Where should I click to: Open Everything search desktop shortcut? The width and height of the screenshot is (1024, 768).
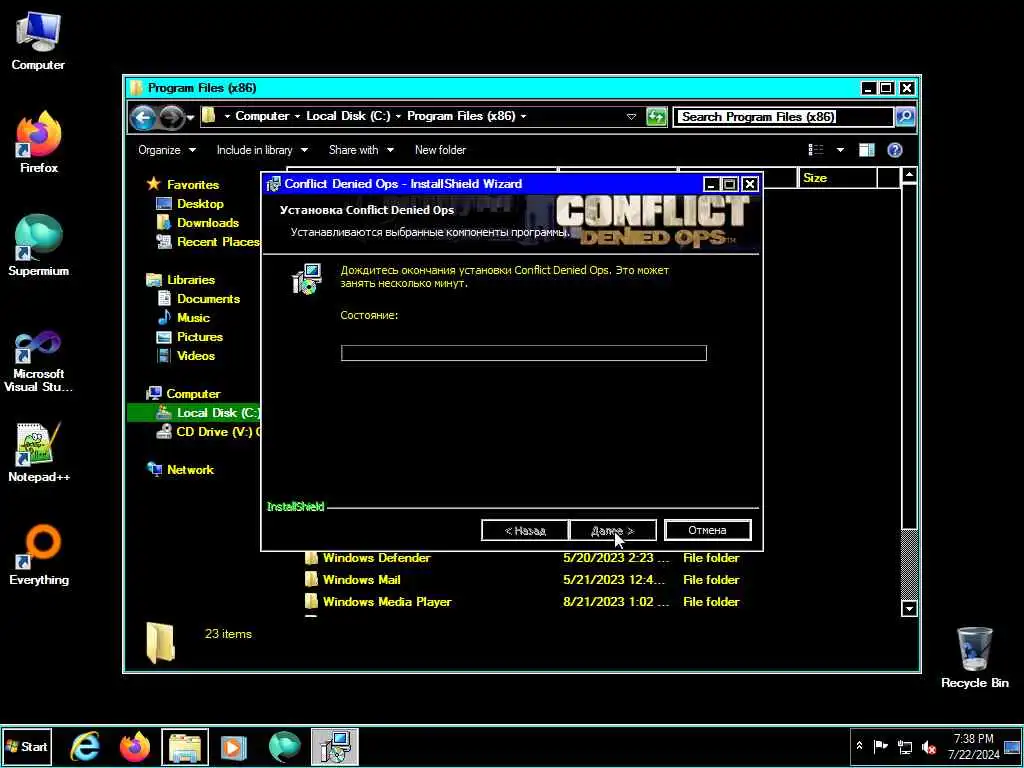[39, 555]
